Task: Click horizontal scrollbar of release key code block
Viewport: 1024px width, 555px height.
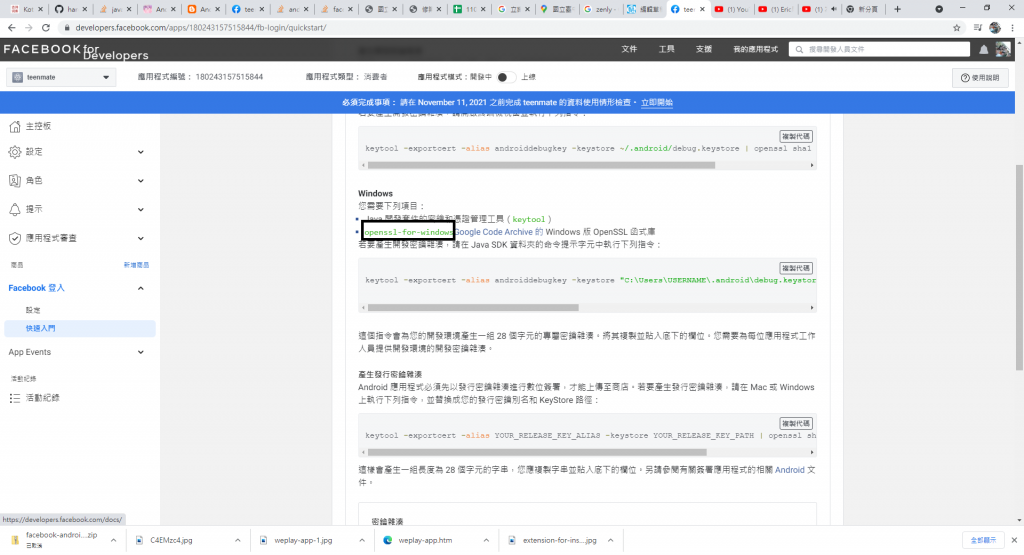Action: (537, 452)
